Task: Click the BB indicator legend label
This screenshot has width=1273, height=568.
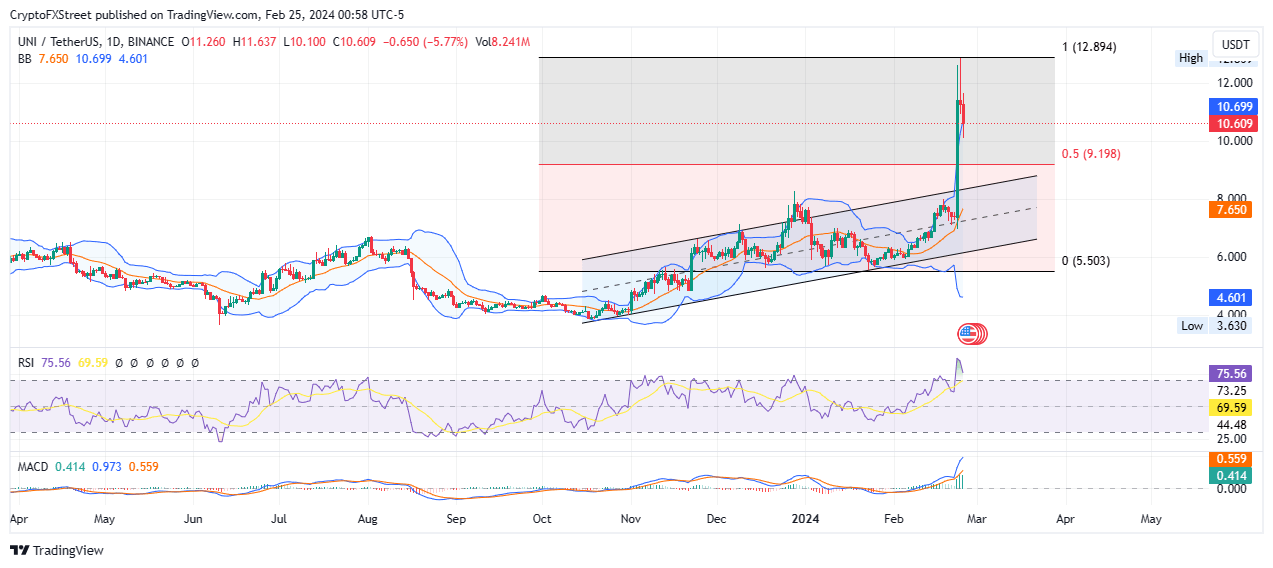Action: click(x=26, y=59)
